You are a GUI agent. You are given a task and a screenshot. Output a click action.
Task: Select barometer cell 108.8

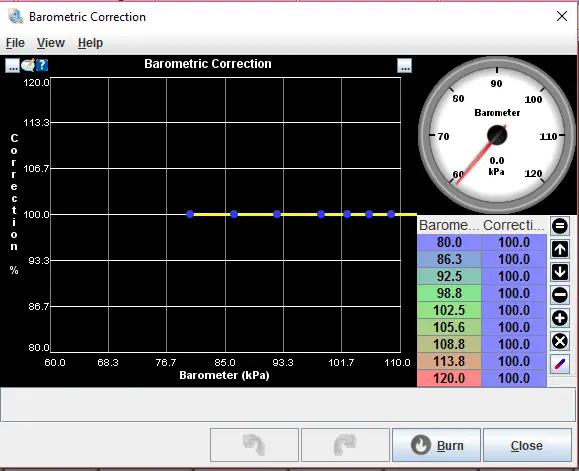[449, 344]
